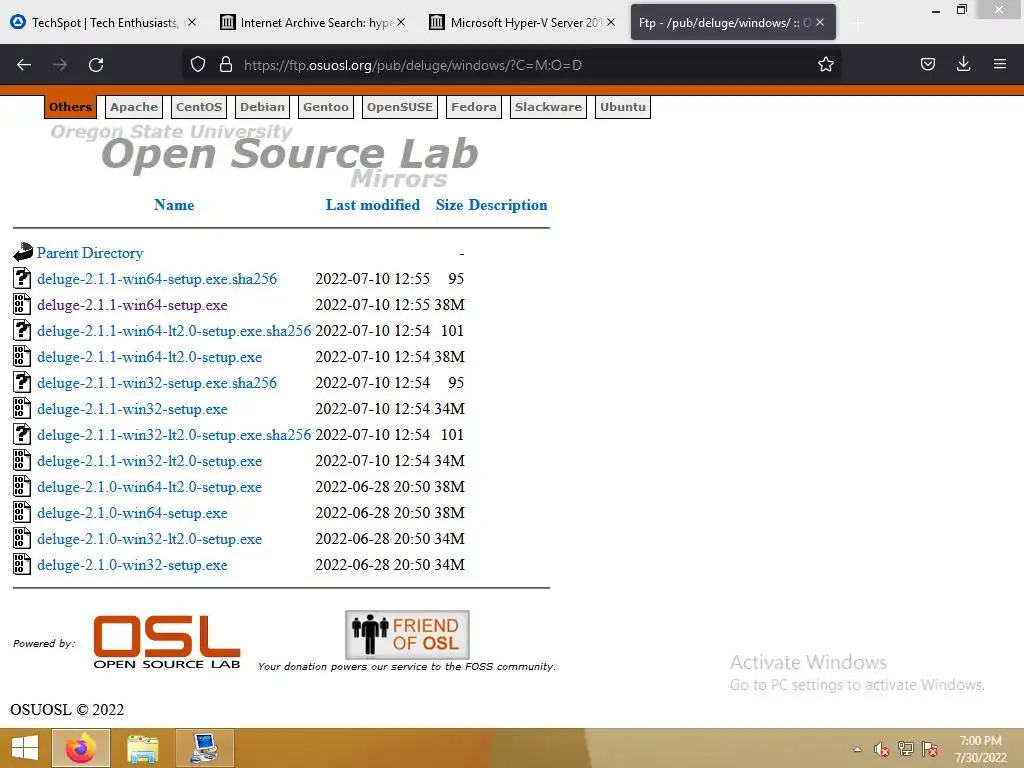Select the Gentoo mirror tab

[x=326, y=107]
